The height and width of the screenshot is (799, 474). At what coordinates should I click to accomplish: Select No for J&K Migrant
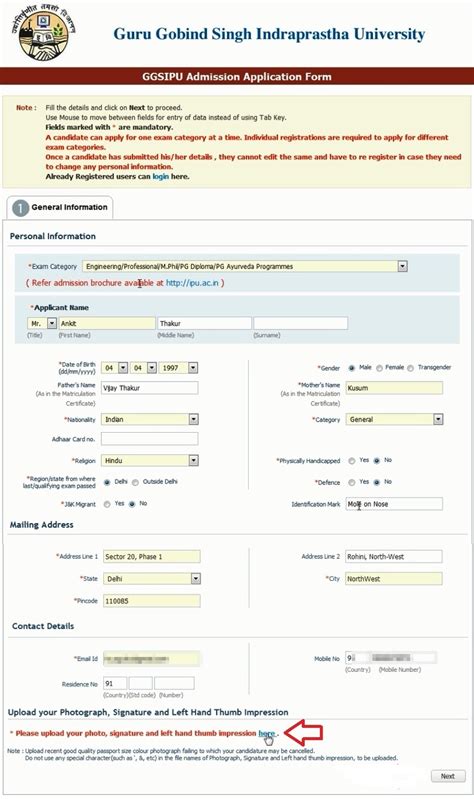pos(132,504)
